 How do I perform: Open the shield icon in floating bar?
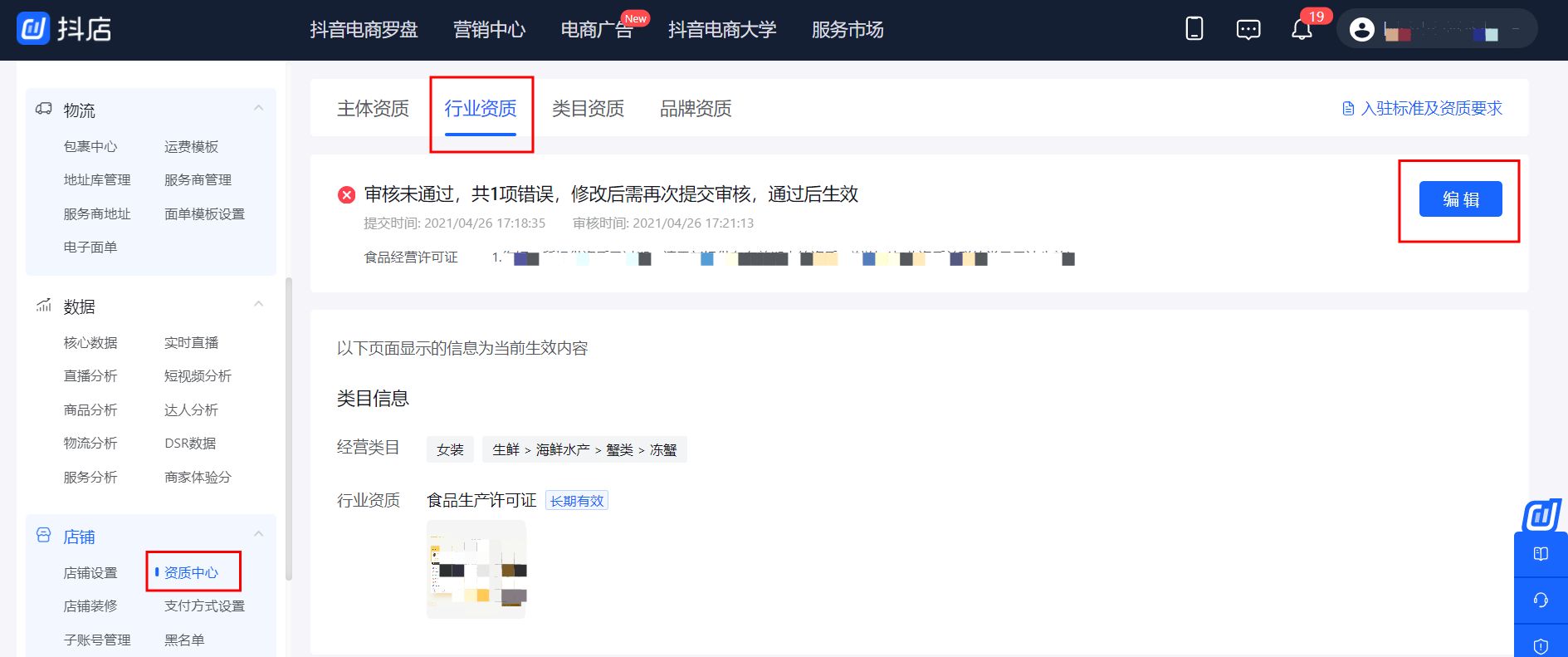(1541, 645)
